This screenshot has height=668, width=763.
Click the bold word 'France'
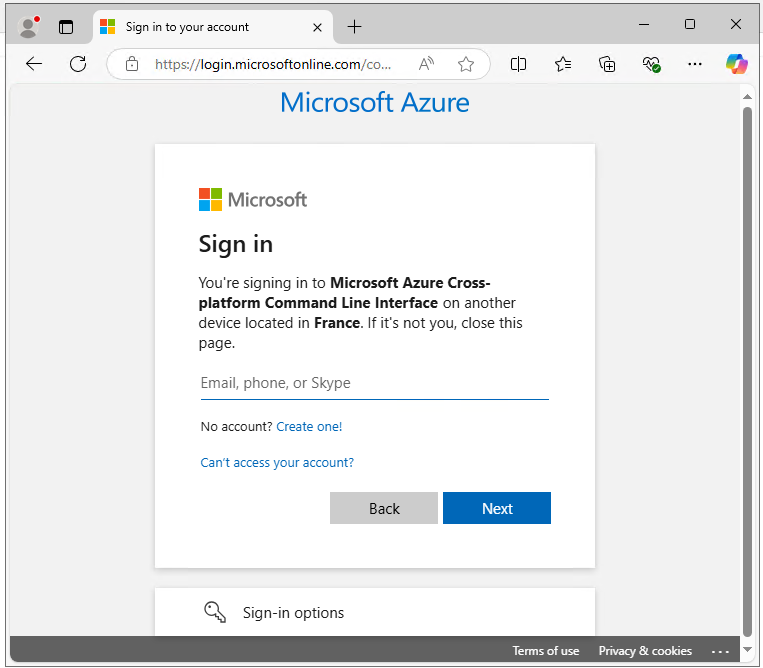[337, 323]
